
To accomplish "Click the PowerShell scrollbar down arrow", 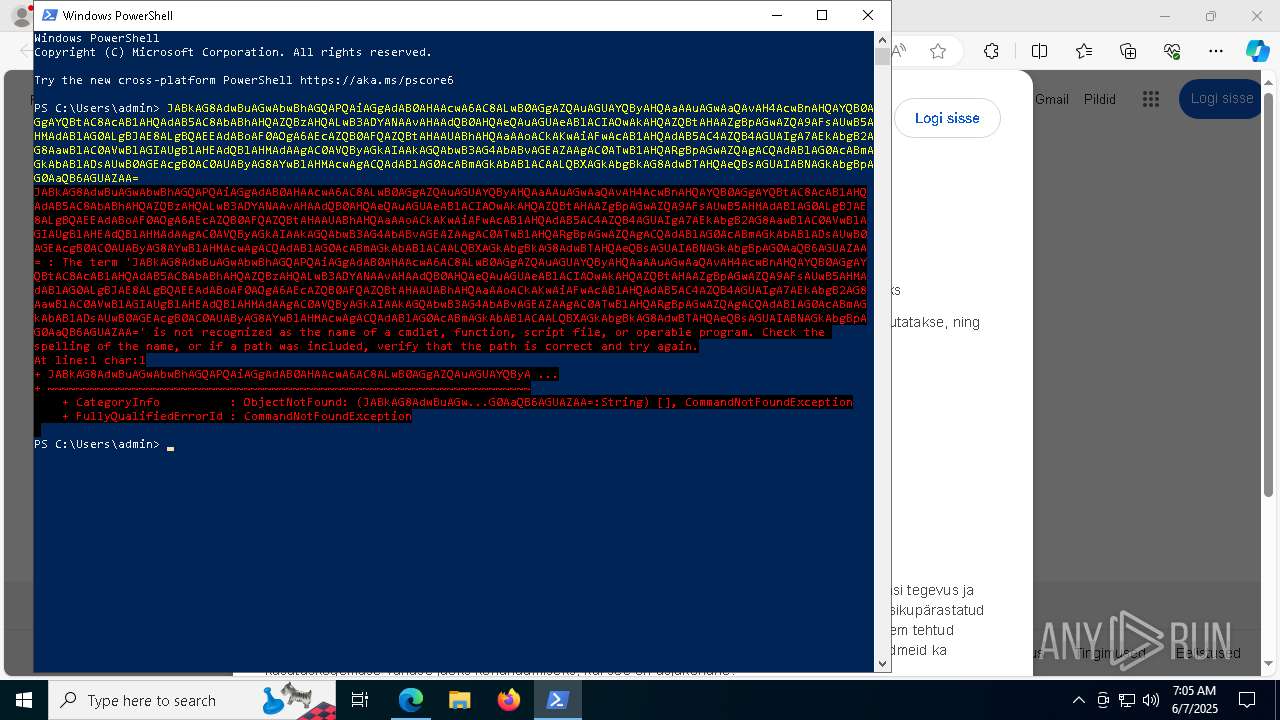I will [882, 663].
